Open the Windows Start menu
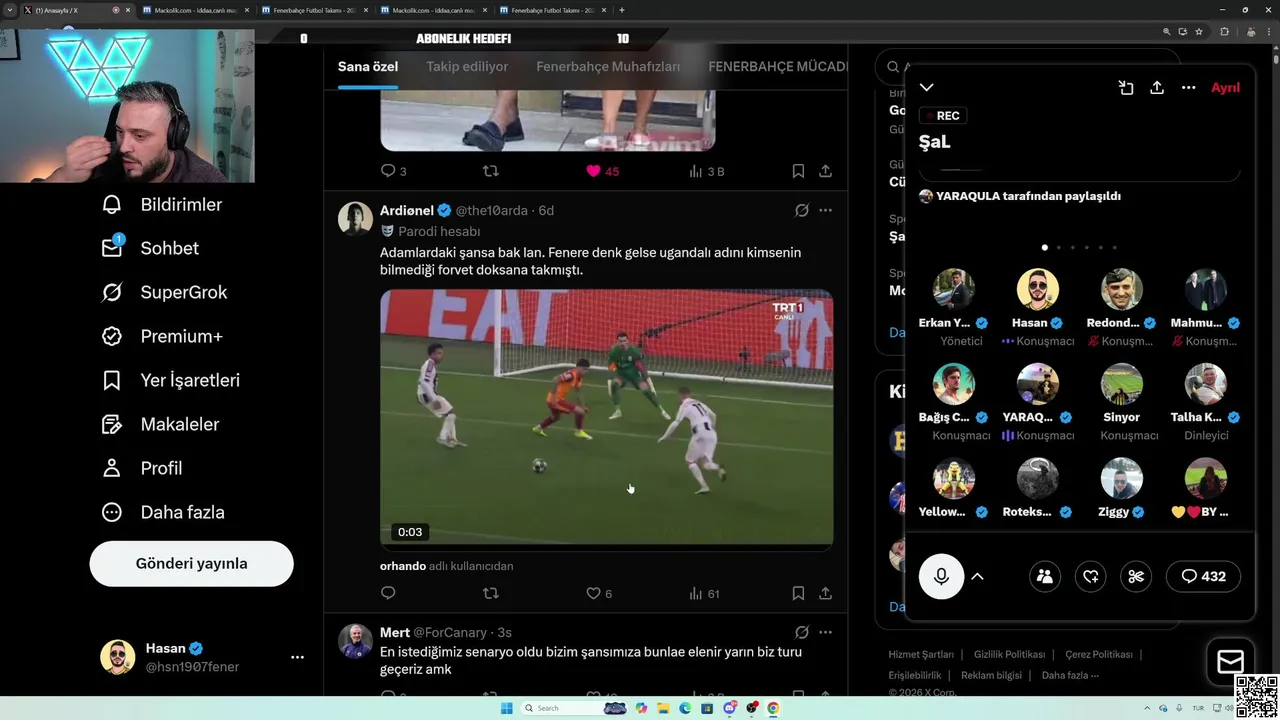1280x720 pixels. click(507, 708)
